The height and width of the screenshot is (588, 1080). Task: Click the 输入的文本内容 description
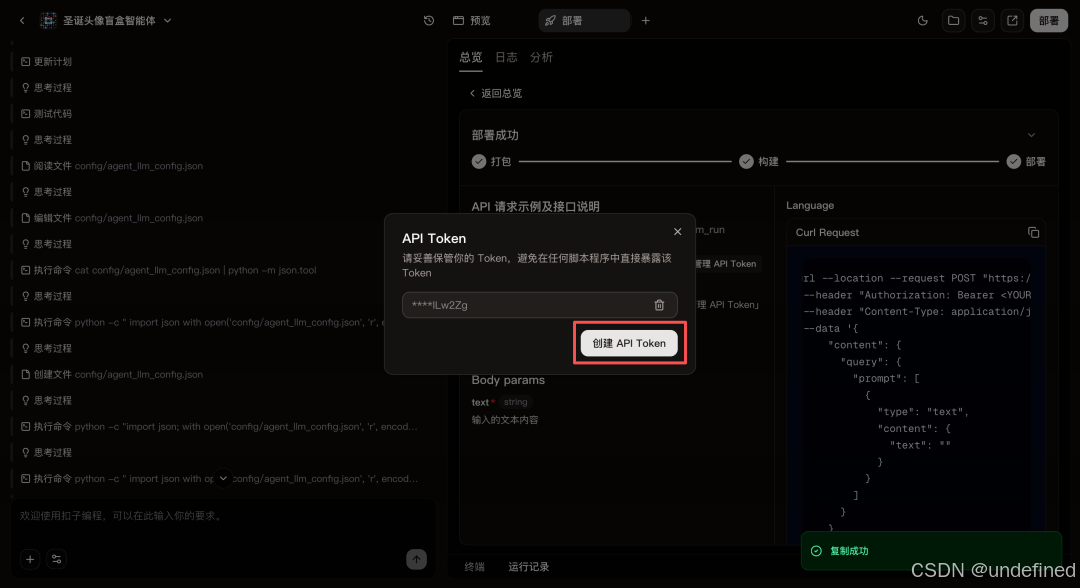pos(505,420)
